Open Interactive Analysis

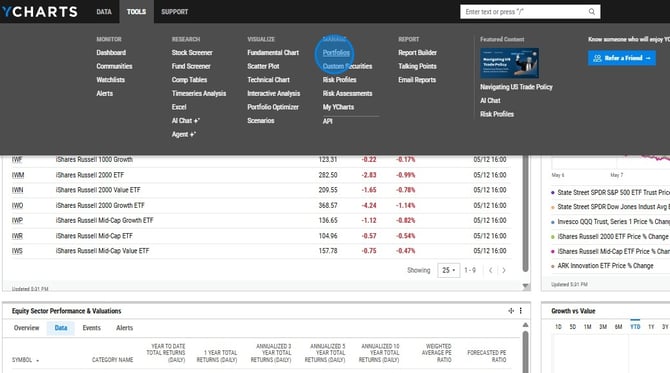273,94
